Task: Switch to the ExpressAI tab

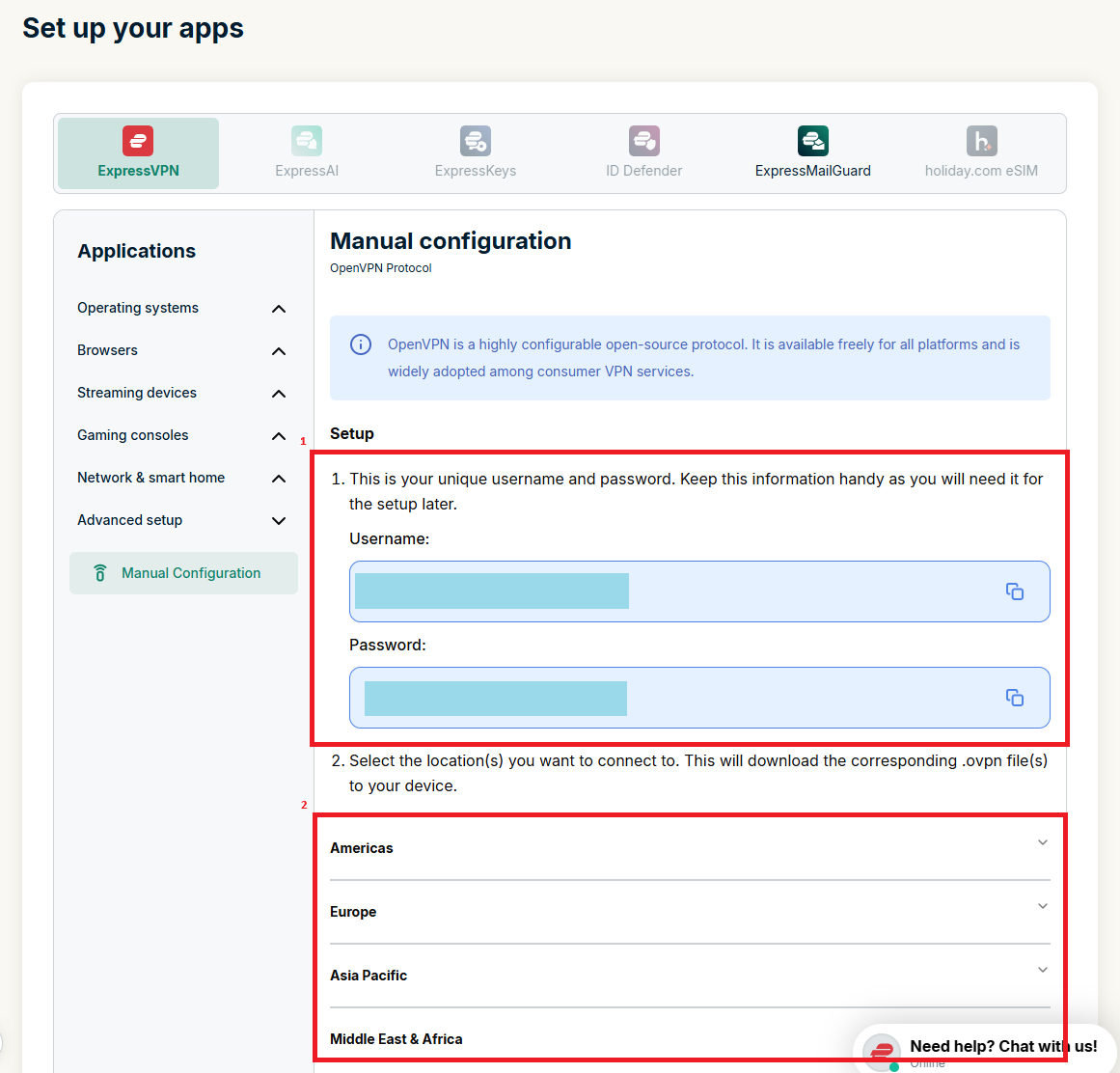Action: click(307, 153)
